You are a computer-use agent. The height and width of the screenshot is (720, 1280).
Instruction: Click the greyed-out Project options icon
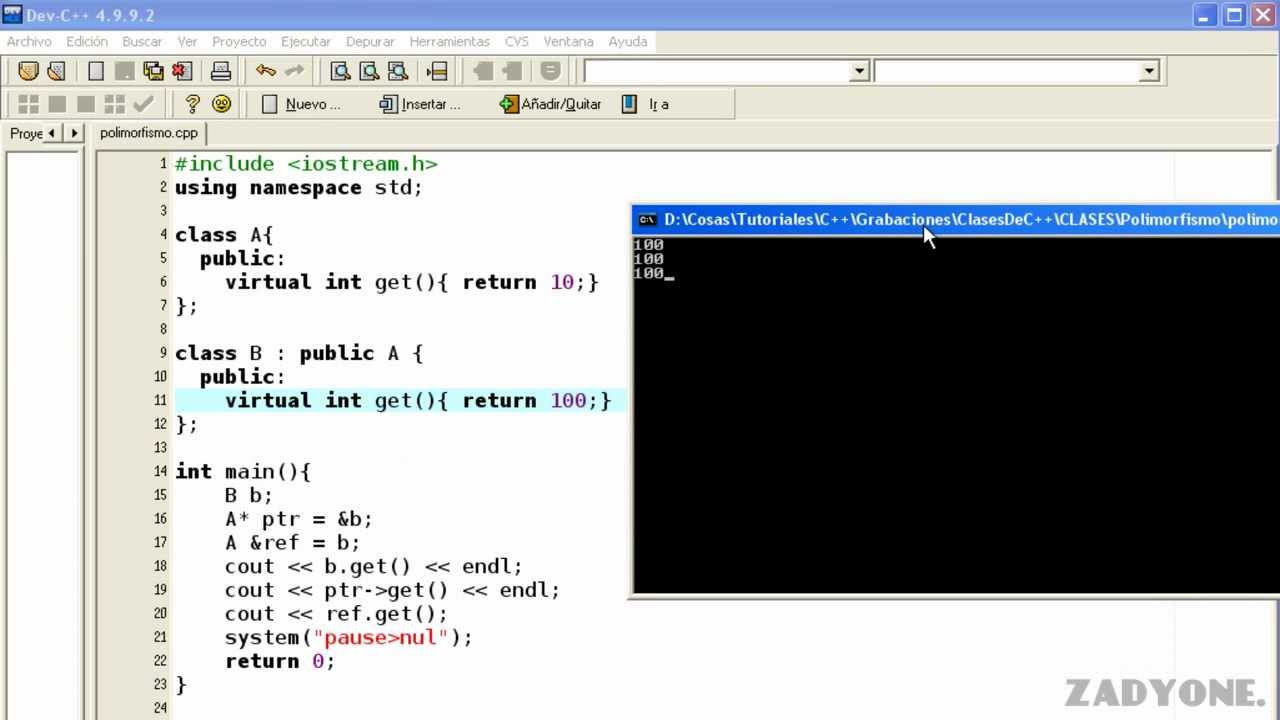(x=550, y=71)
